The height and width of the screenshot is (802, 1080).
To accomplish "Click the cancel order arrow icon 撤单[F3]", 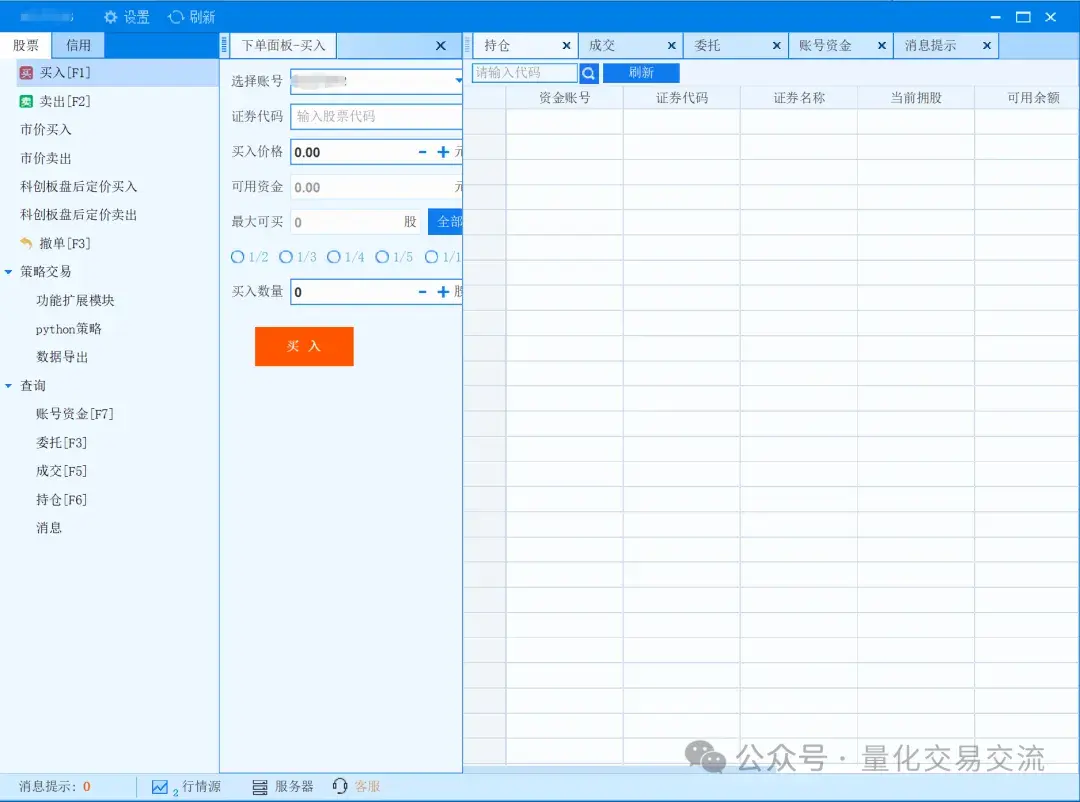I will point(26,243).
